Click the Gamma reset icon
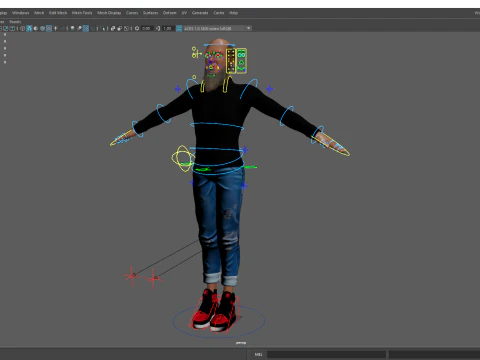This screenshot has height=360, width=480. [158, 28]
